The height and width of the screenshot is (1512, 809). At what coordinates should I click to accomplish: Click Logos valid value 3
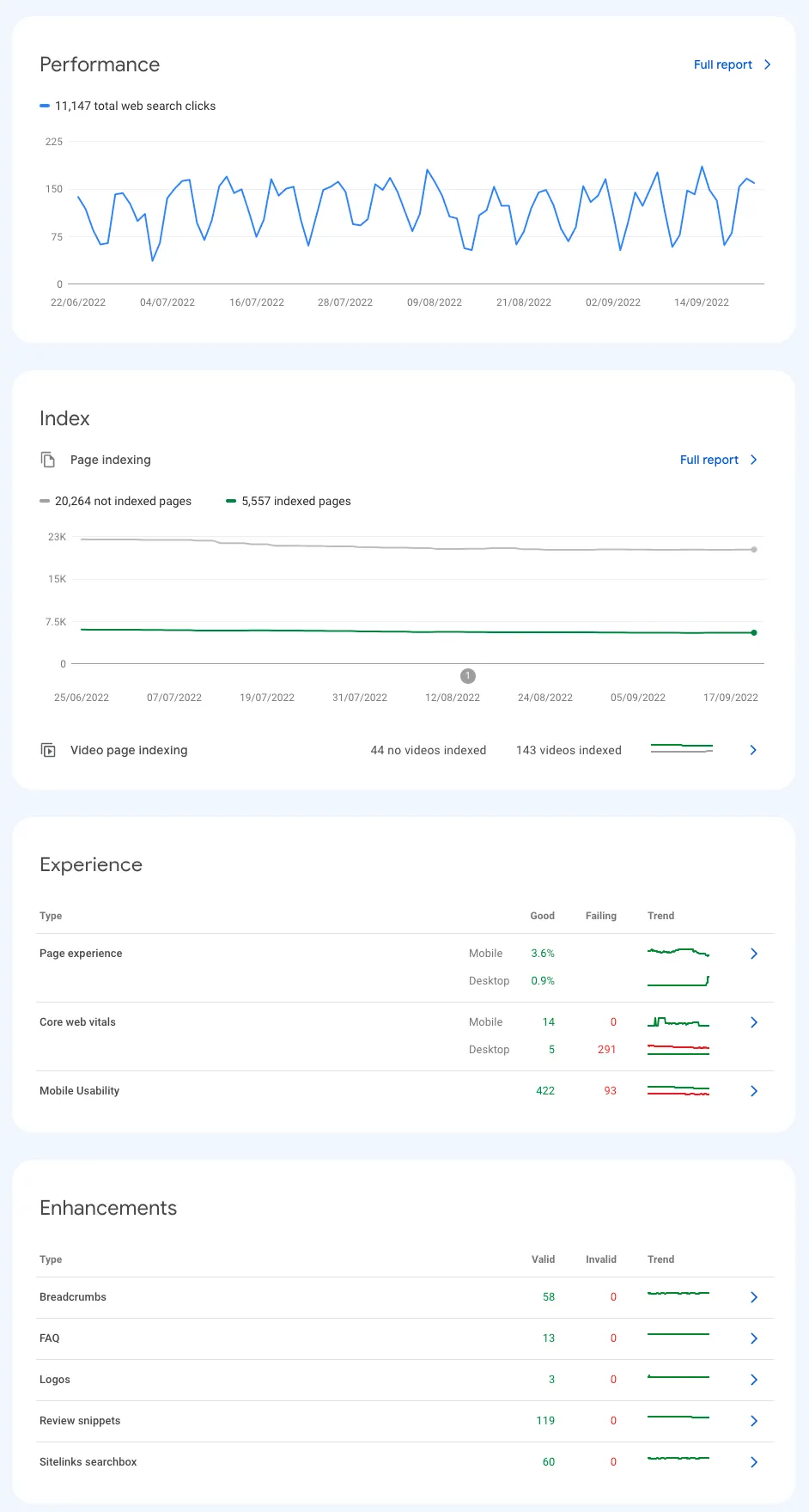pyautogui.click(x=552, y=1380)
